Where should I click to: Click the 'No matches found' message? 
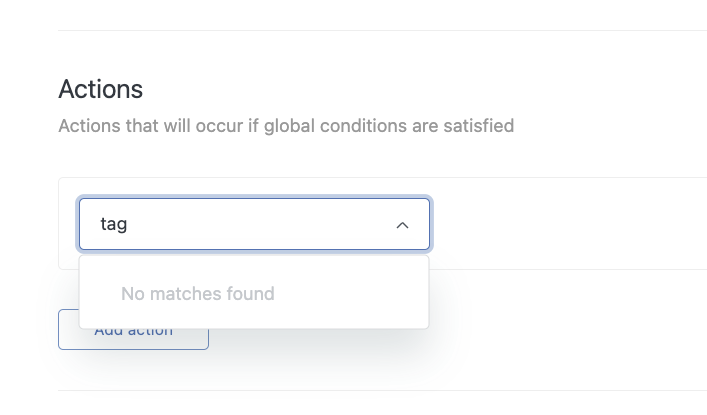[197, 293]
